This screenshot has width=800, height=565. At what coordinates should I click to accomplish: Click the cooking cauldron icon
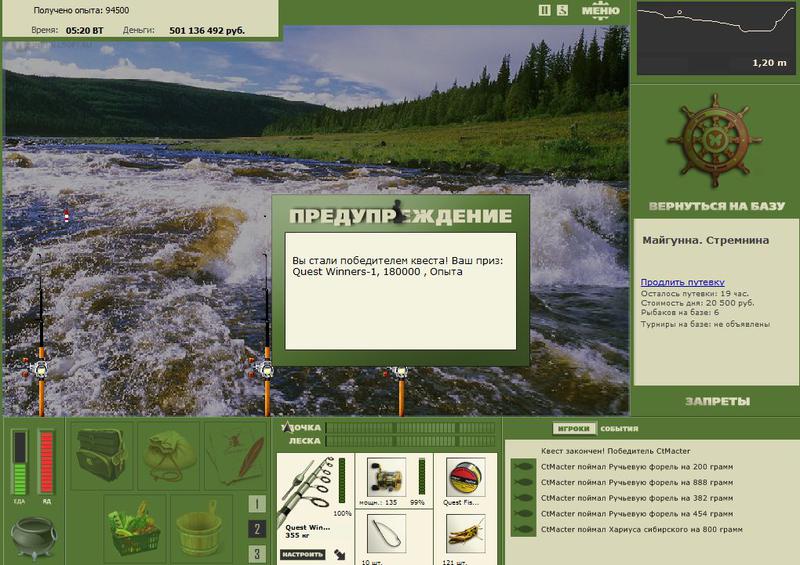(33, 537)
